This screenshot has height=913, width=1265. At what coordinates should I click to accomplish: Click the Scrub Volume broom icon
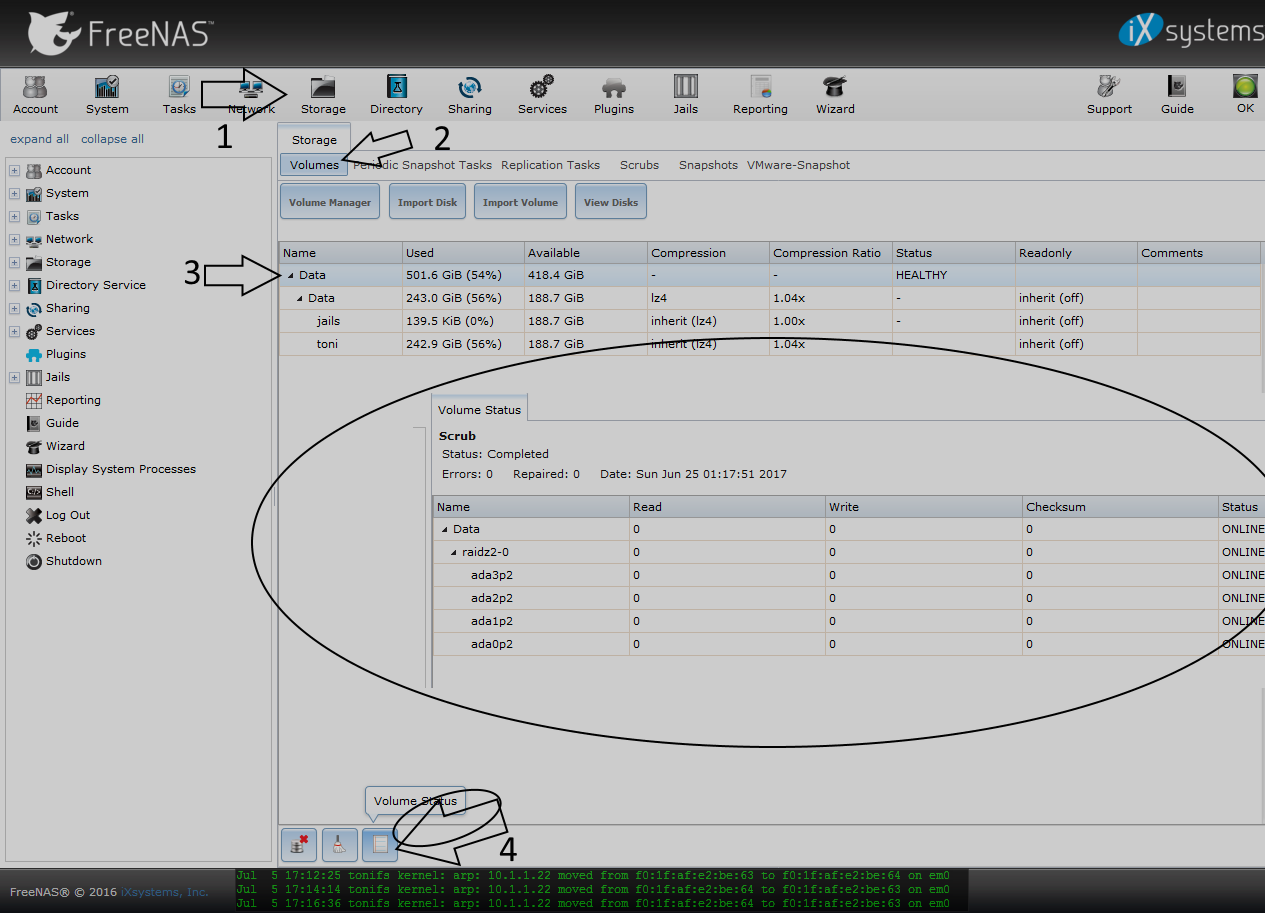[340, 845]
